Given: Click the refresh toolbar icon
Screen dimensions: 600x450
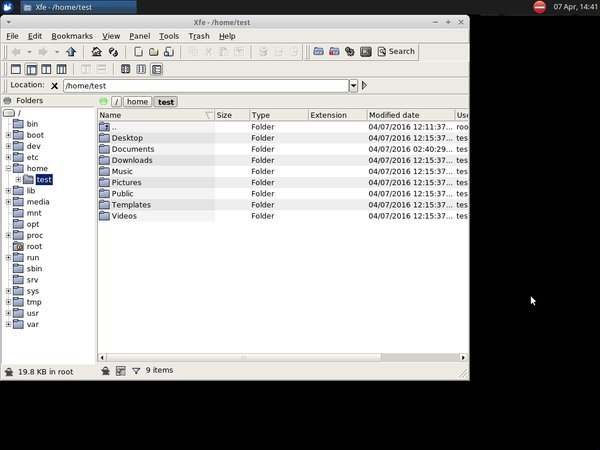Looking at the screenshot, I should point(113,52).
